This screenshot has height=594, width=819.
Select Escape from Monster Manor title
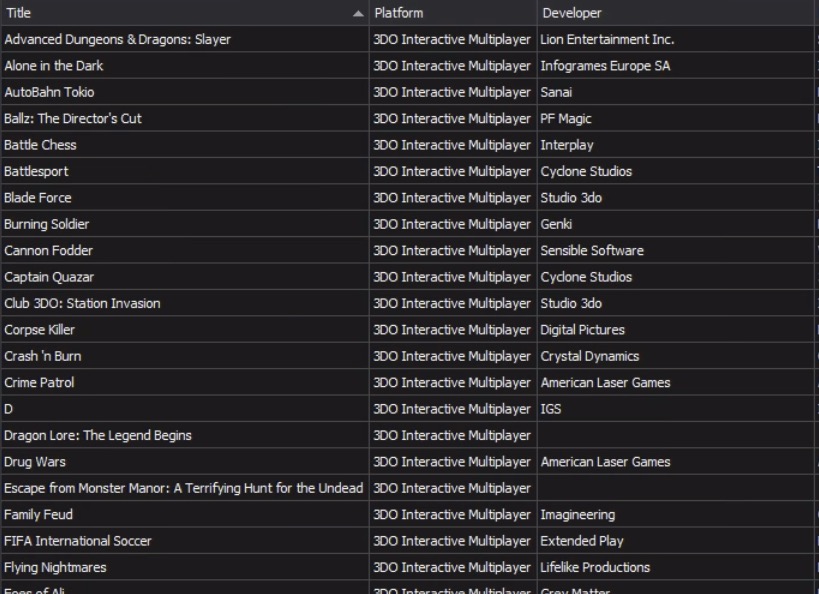(183, 488)
